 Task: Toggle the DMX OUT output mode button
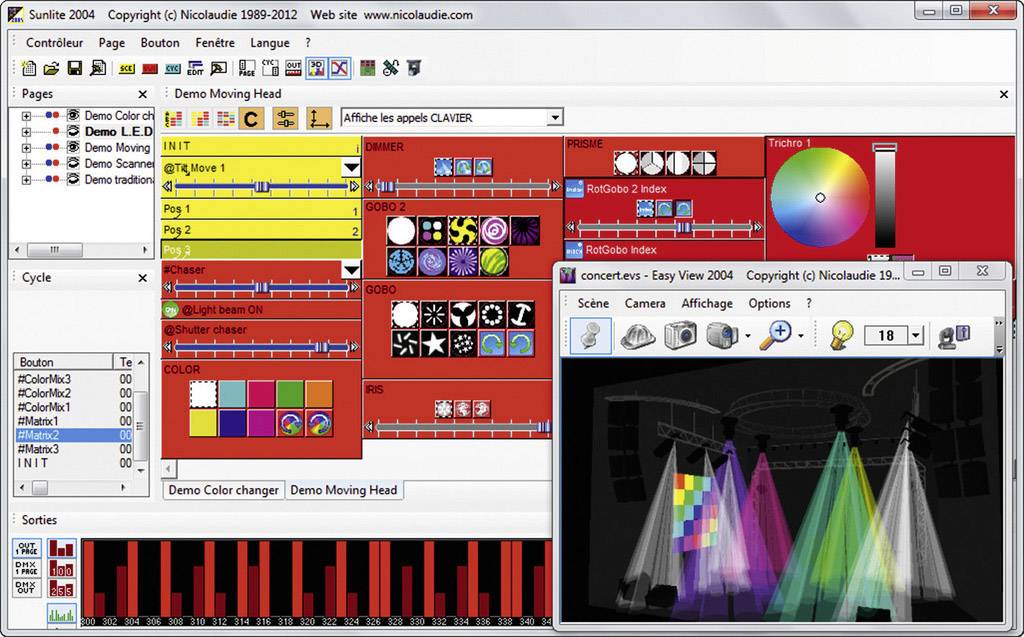pos(26,587)
